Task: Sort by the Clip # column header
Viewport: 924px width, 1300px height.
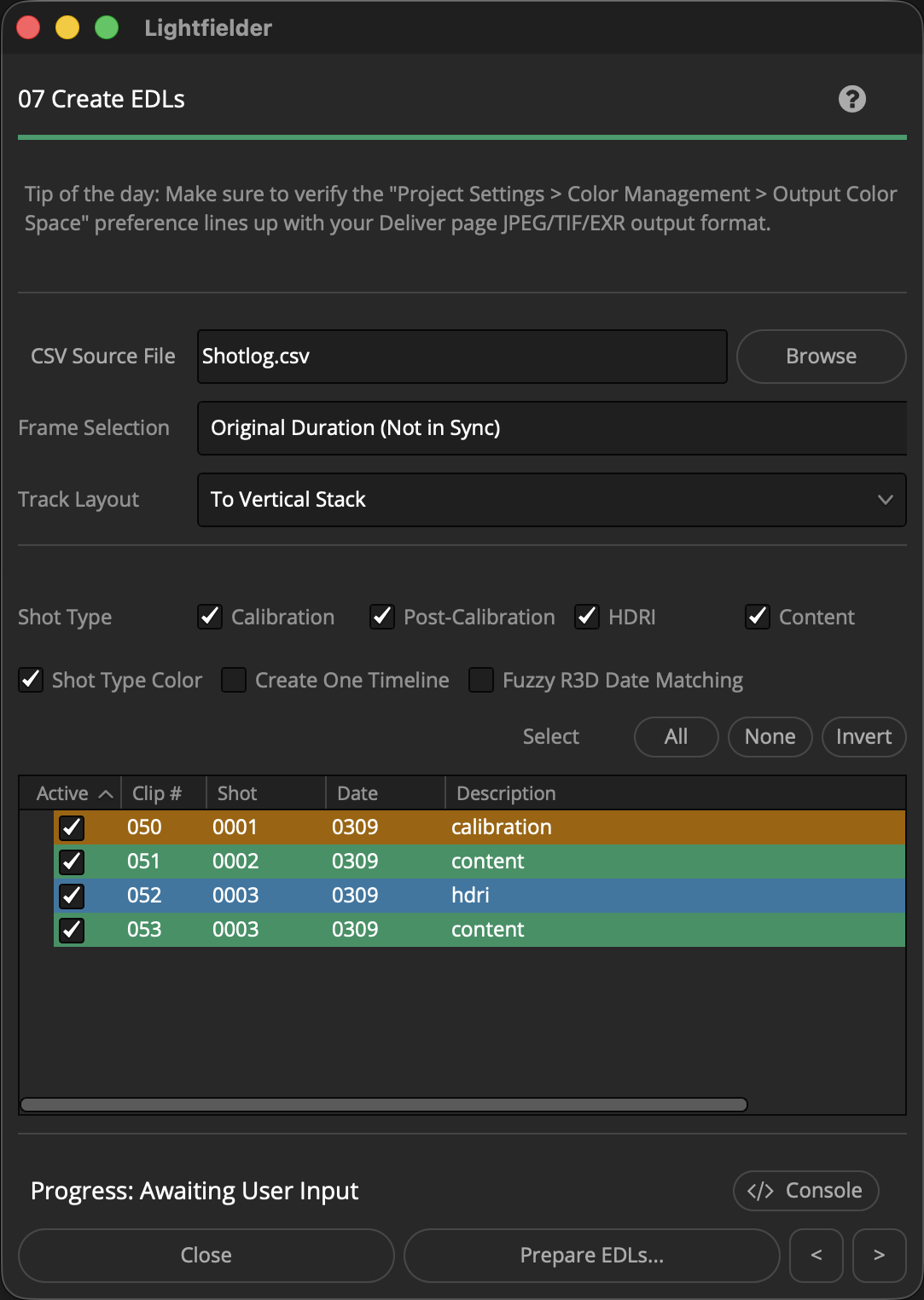Action: click(x=164, y=793)
